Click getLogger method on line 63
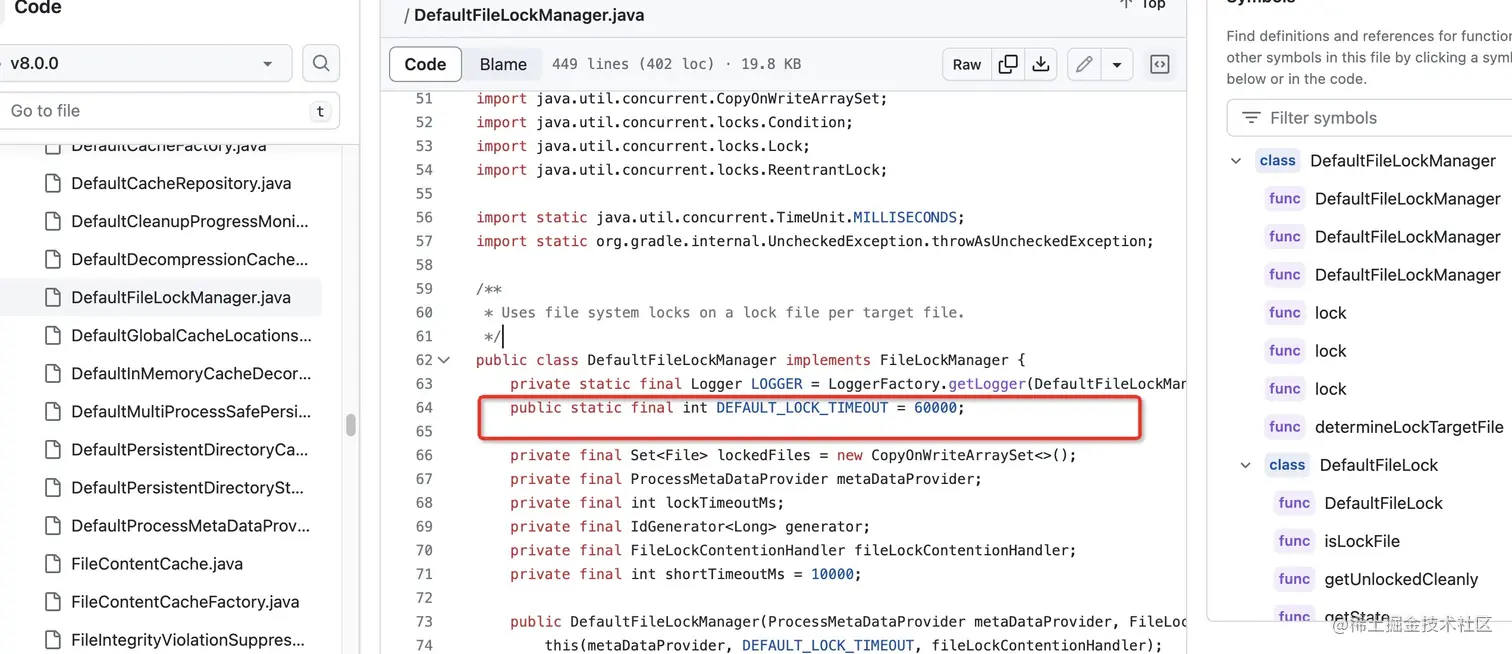Image resolution: width=1512 pixels, height=654 pixels. tap(987, 384)
